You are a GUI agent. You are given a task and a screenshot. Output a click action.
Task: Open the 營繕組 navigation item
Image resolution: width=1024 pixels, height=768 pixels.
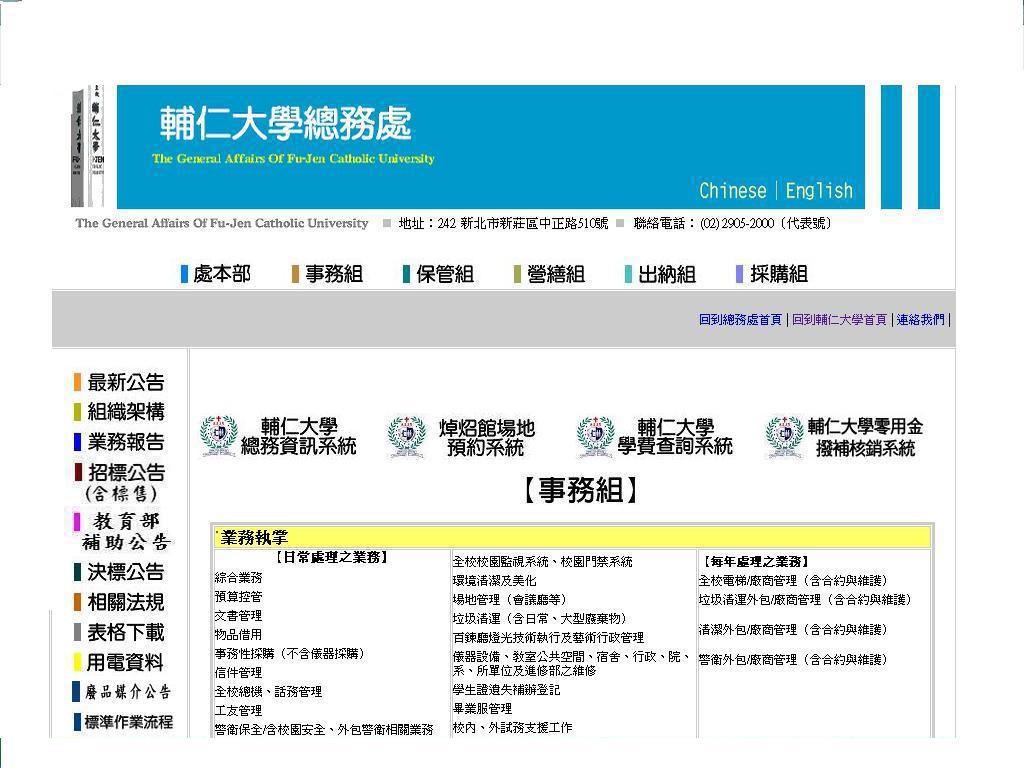(549, 274)
